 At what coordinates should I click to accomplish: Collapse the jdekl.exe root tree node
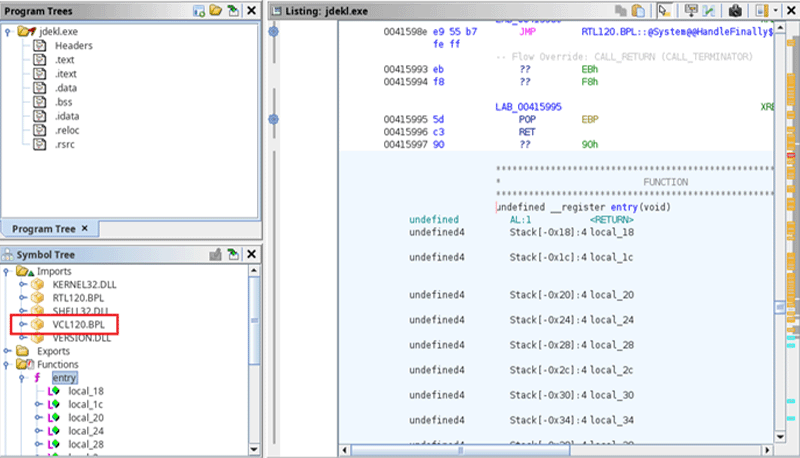click(8, 32)
